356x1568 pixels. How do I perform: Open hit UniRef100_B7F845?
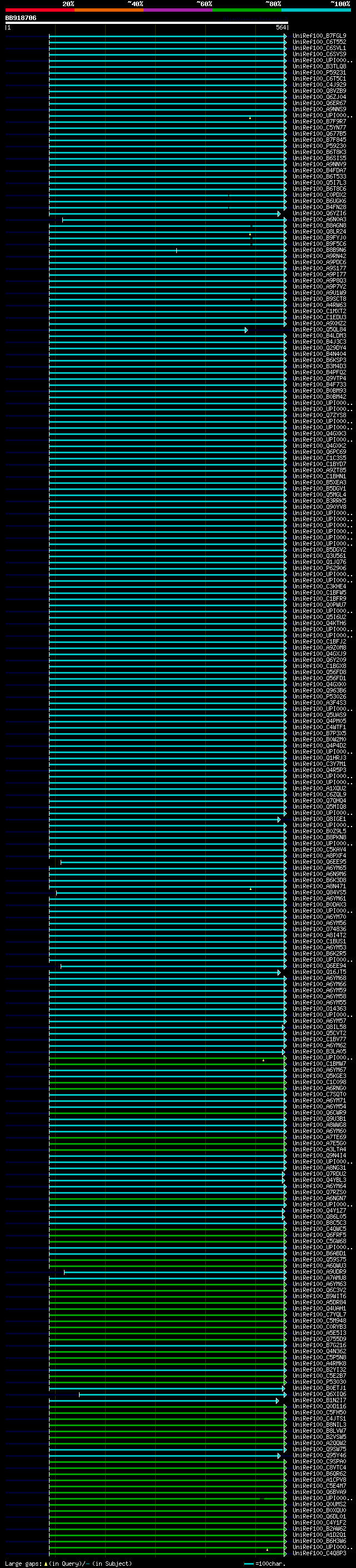coord(319,140)
